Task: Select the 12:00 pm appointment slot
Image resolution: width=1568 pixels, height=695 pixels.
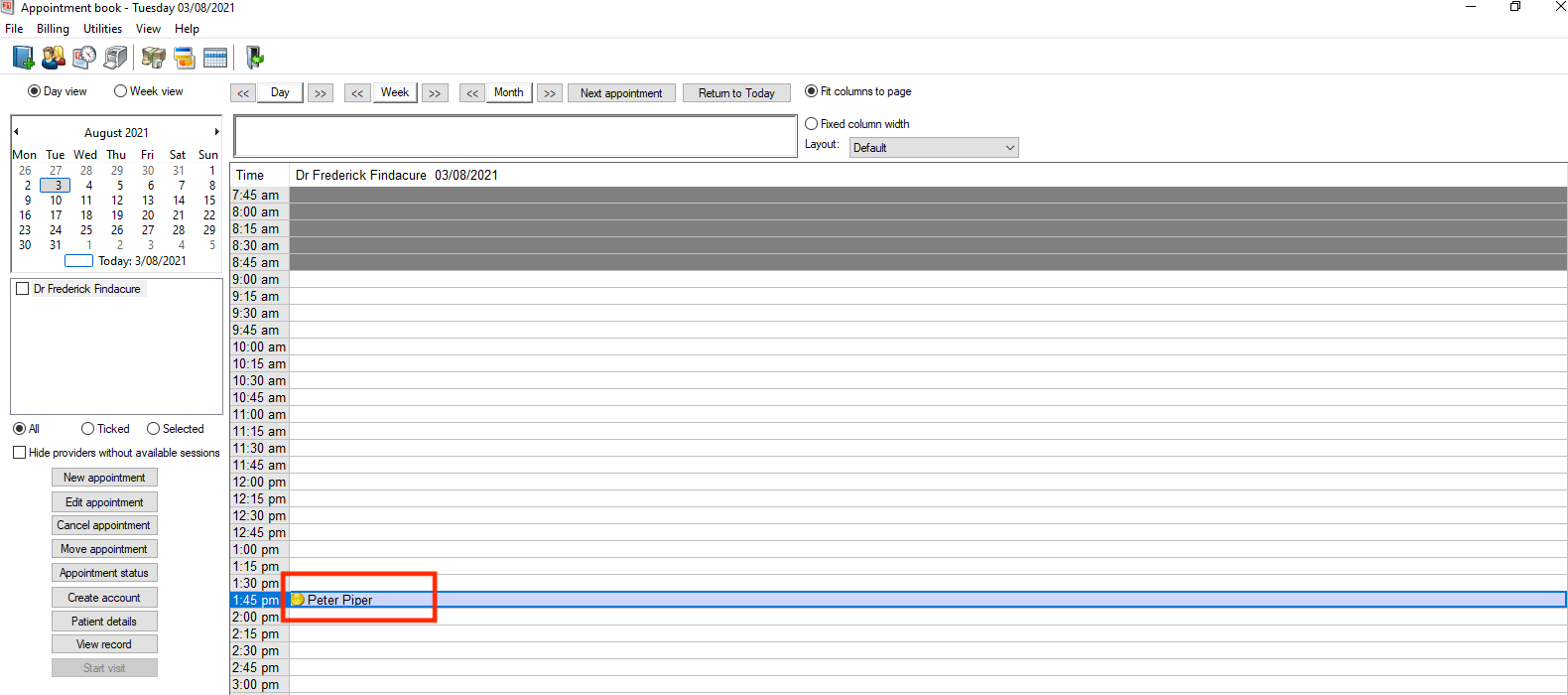Action: pyautogui.click(x=927, y=483)
